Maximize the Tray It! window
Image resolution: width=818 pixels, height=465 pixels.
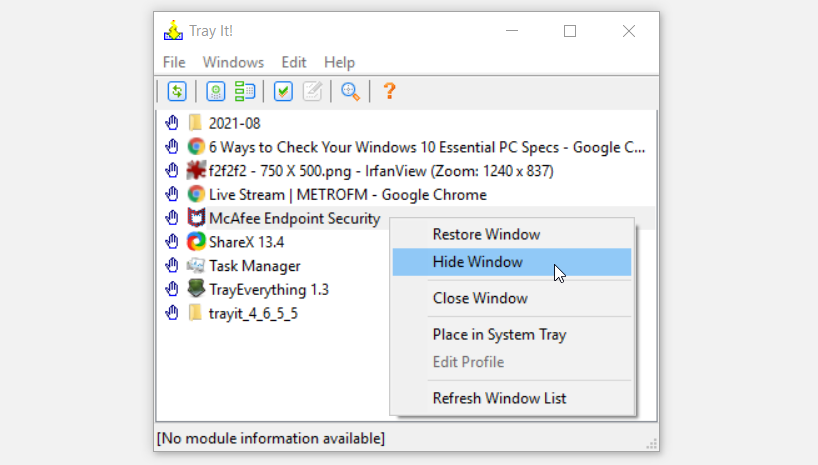570,31
